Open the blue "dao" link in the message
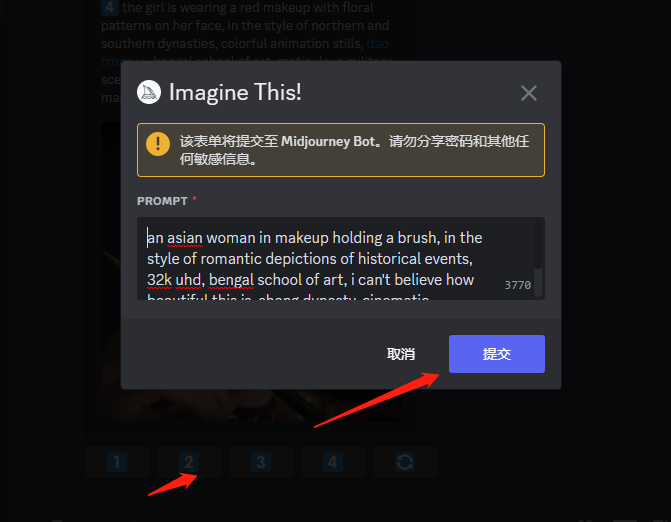 (x=377, y=44)
